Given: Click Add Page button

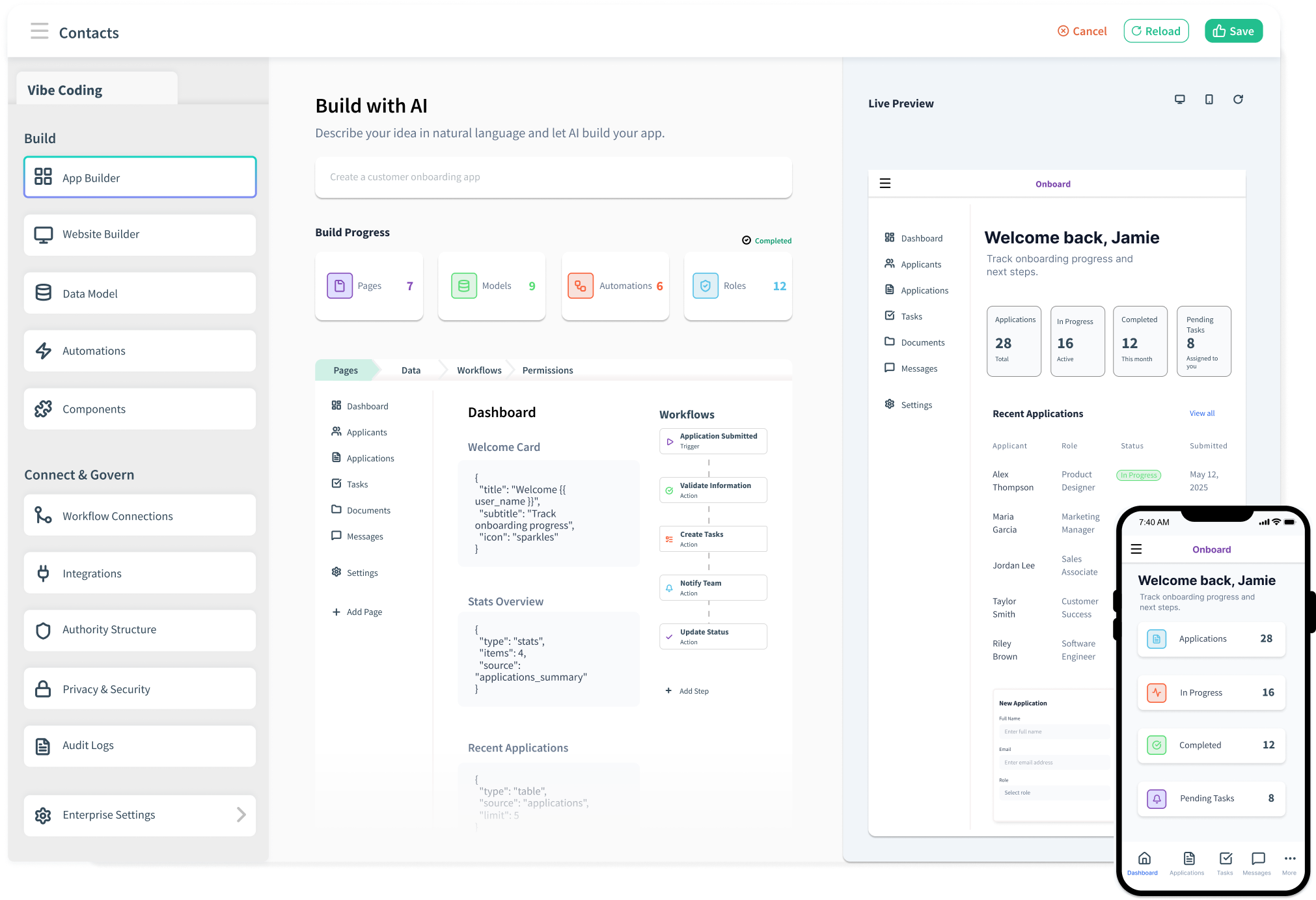Looking at the screenshot, I should coord(357,612).
